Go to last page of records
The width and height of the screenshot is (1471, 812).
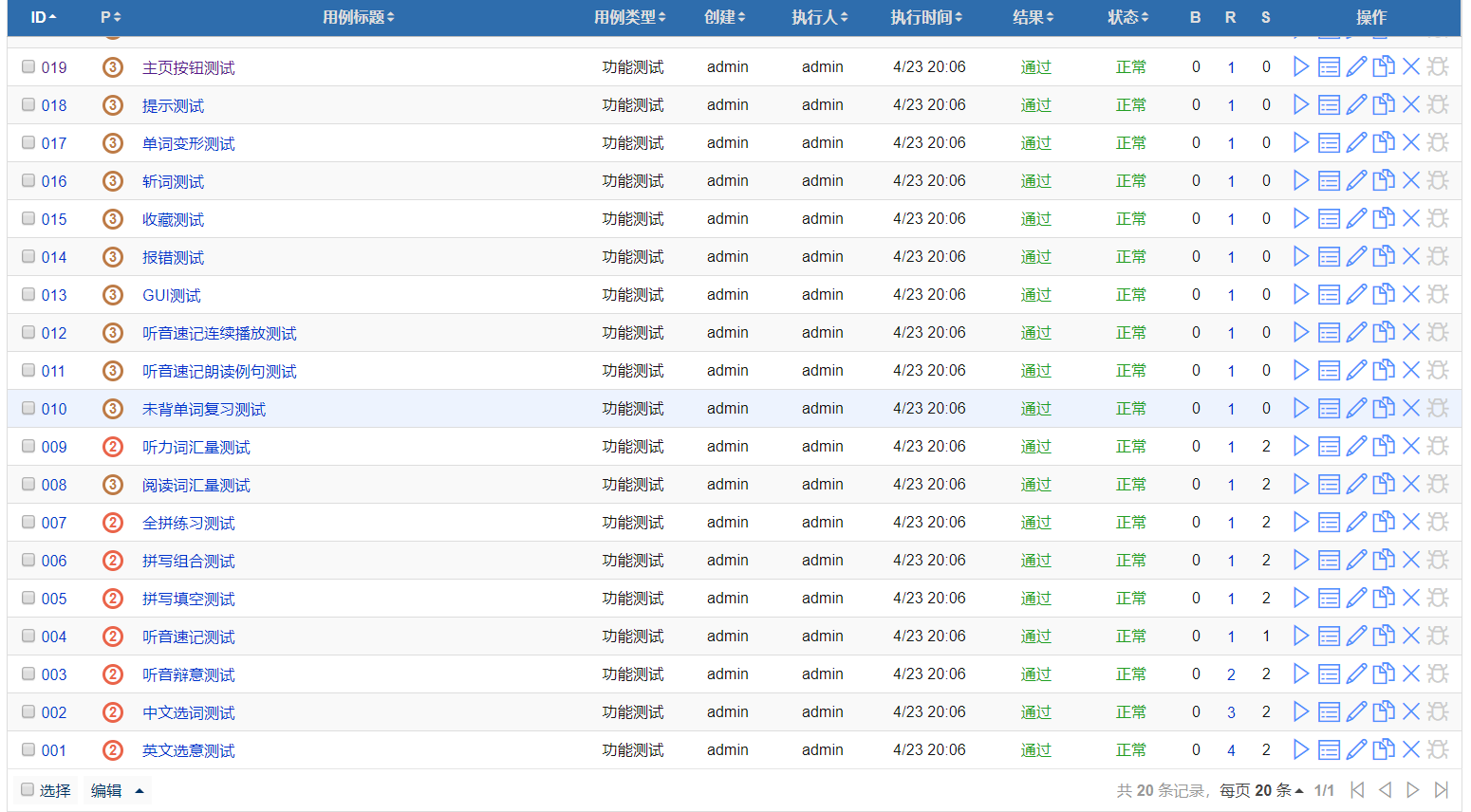[1441, 790]
